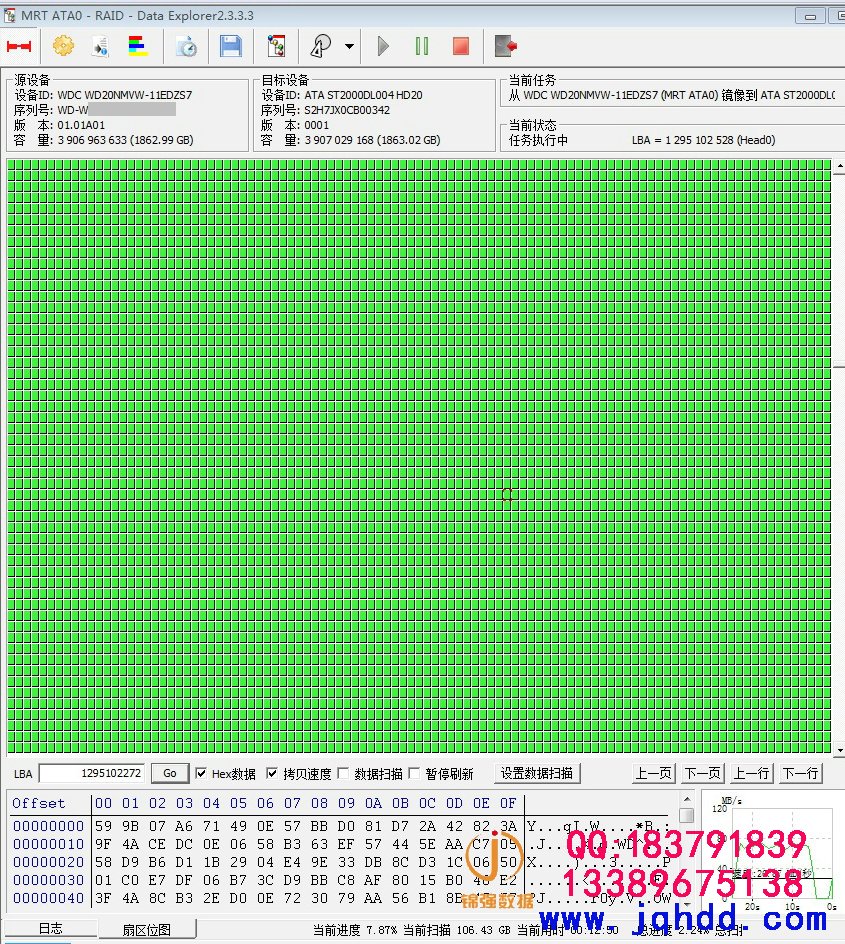Toggle the 拷贝速度 checkbox
Viewport: 845px width, 944px height.
272,773
